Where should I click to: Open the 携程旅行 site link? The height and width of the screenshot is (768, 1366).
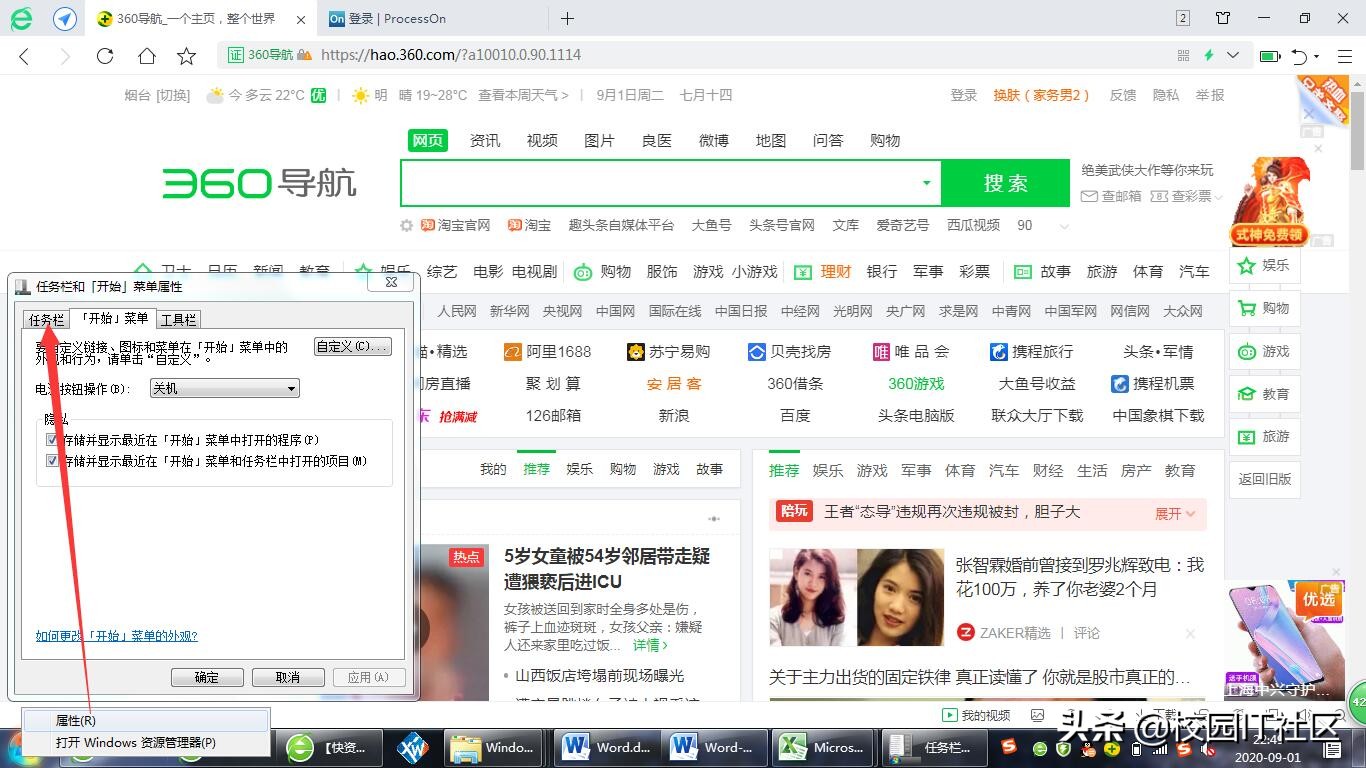tap(1031, 352)
